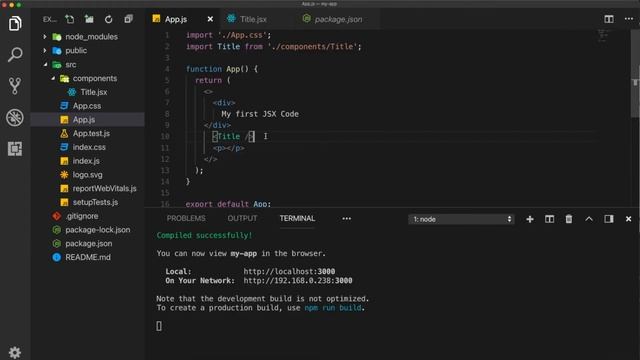Screen dimensions: 640x360
Task: Collapse the src folder
Action: click(x=87, y=64)
